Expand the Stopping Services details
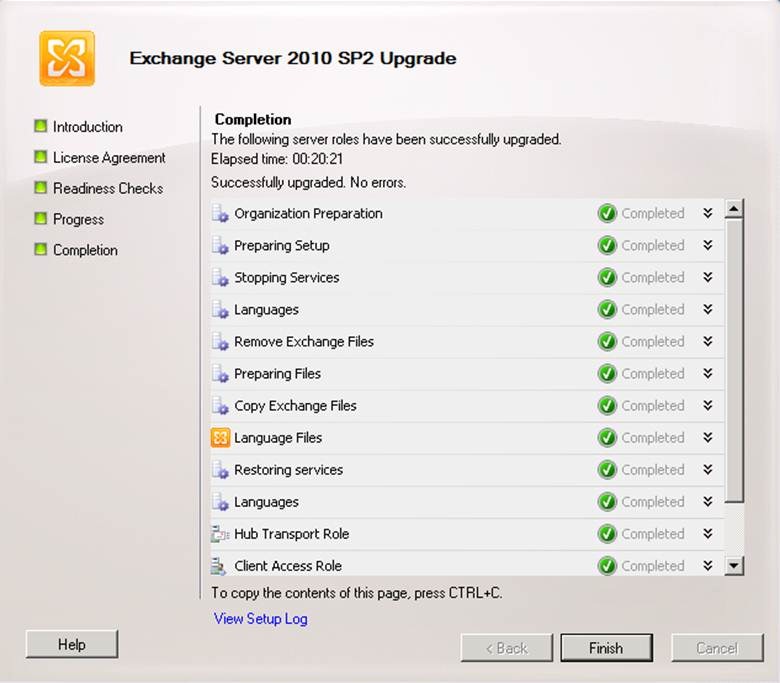The width and height of the screenshot is (780, 683). 708,277
